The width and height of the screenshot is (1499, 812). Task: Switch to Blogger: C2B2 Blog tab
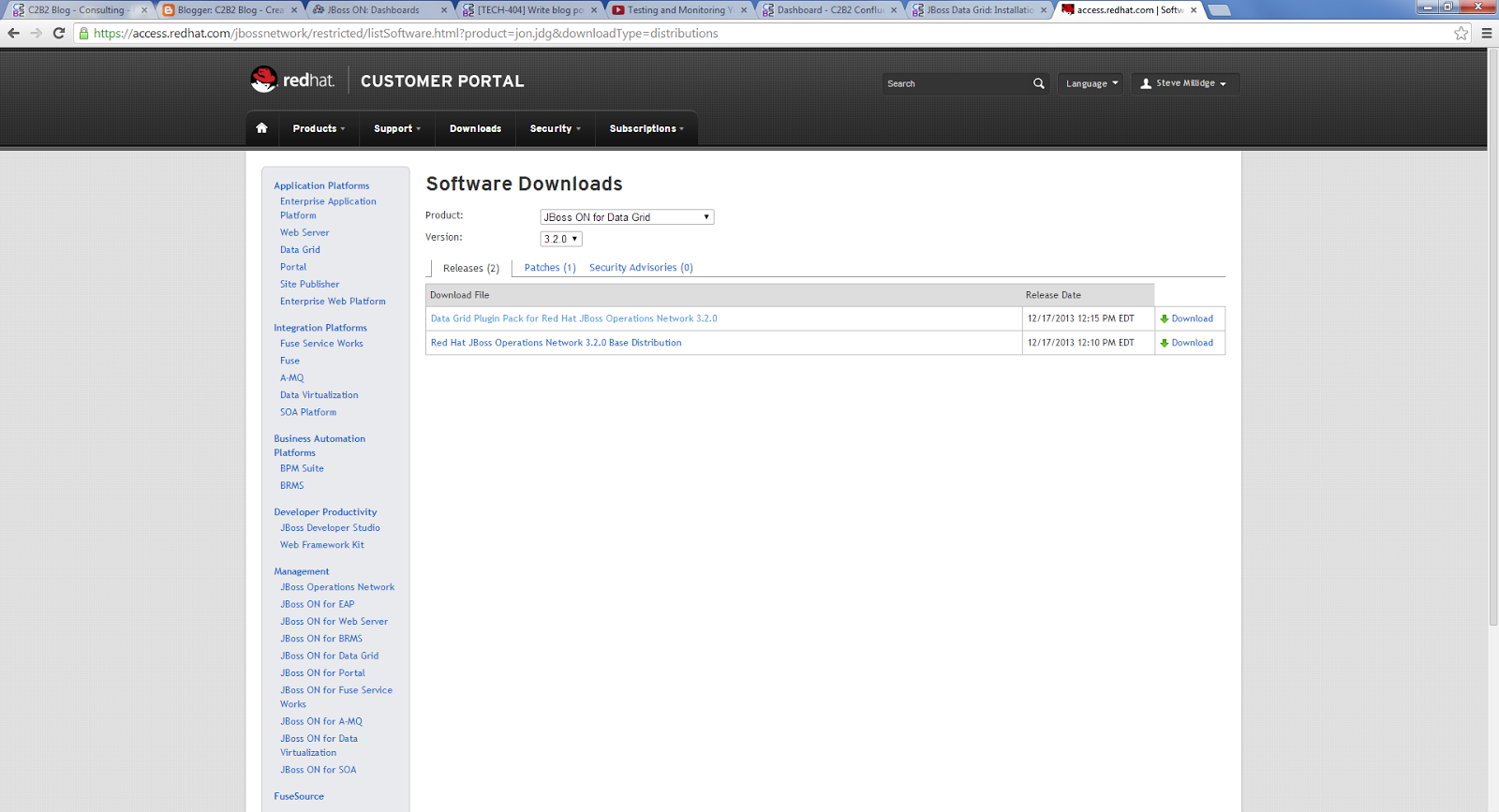pos(230,10)
